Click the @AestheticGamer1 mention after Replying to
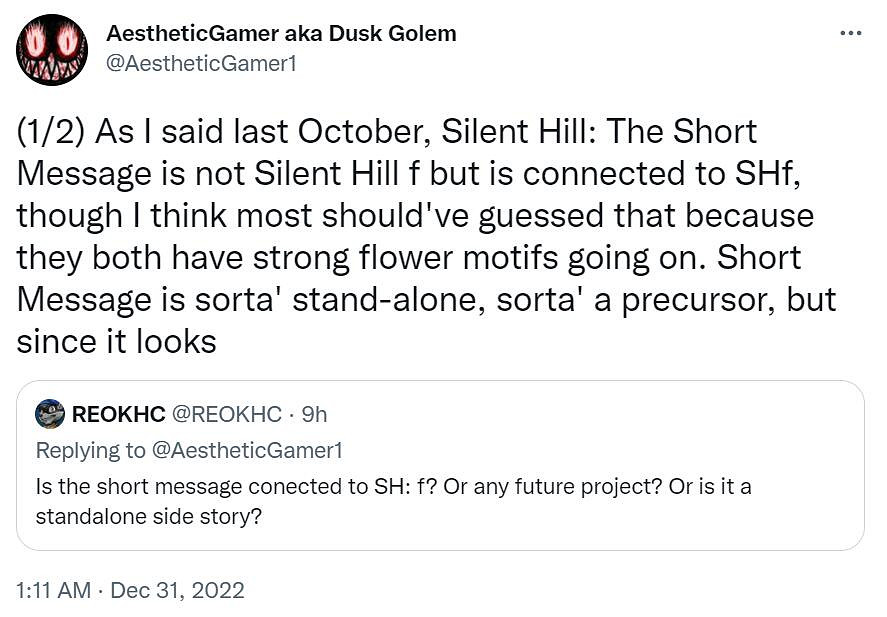 coord(247,450)
